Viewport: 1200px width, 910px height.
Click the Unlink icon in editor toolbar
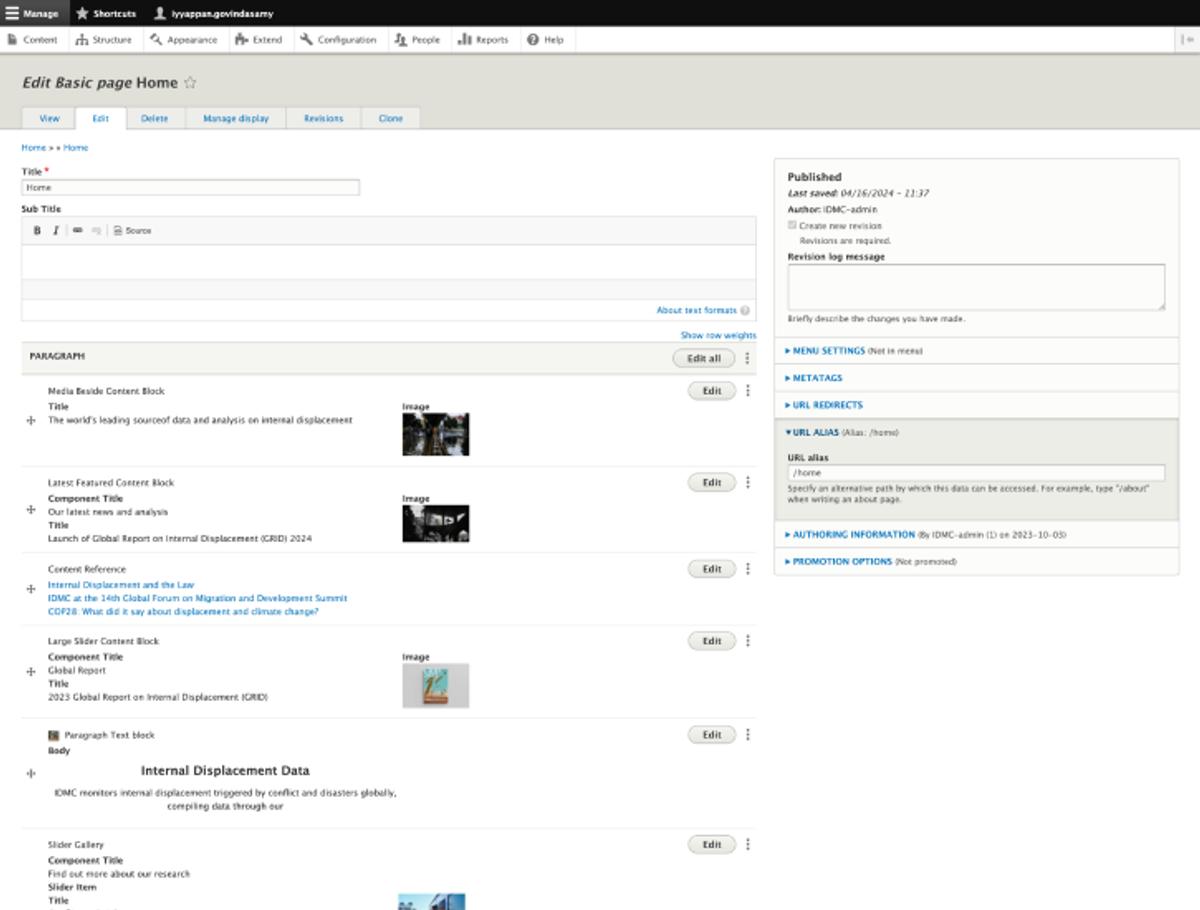point(96,230)
